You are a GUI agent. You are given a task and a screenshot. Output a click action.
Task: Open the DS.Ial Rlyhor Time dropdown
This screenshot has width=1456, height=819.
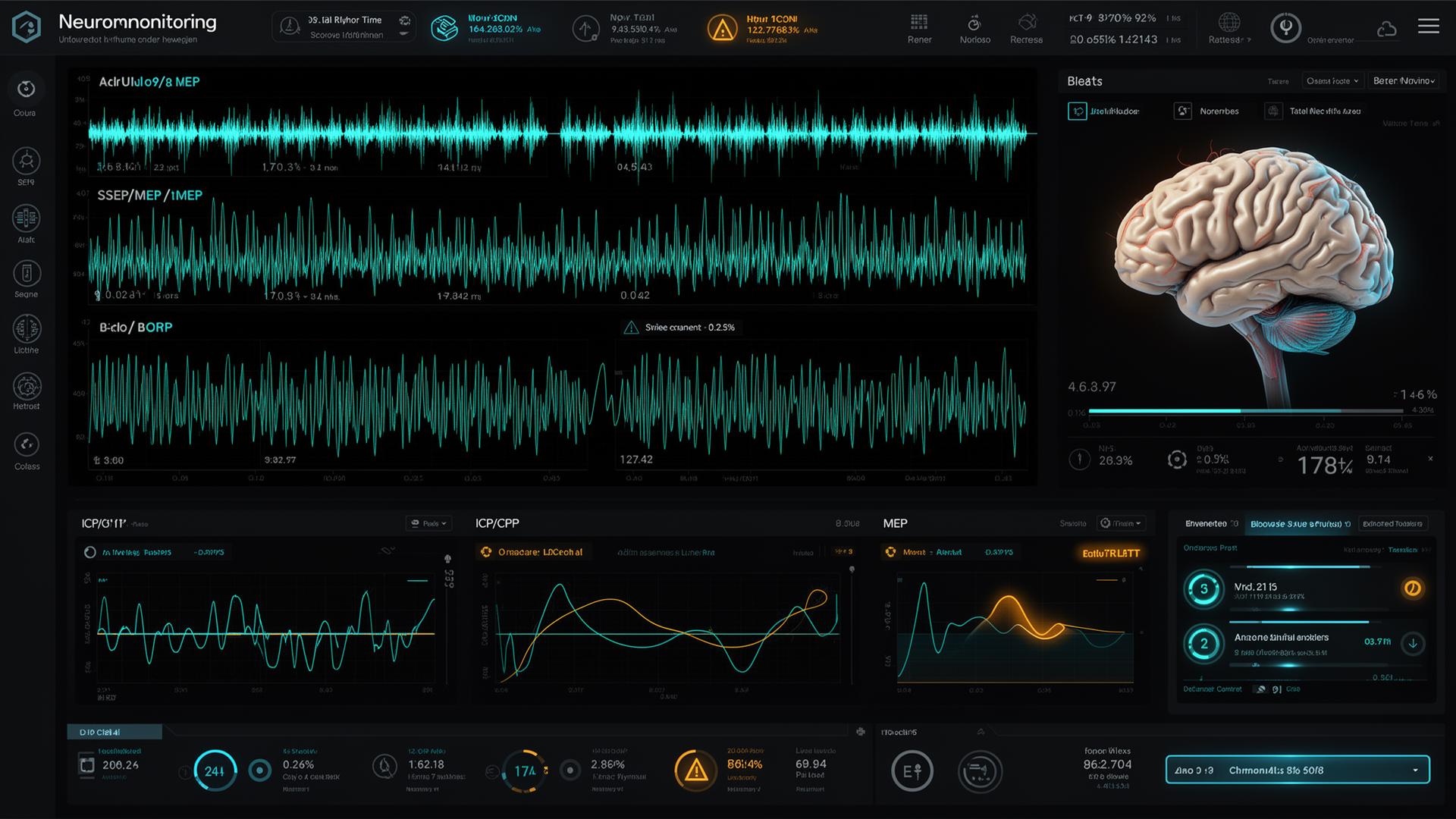point(344,27)
